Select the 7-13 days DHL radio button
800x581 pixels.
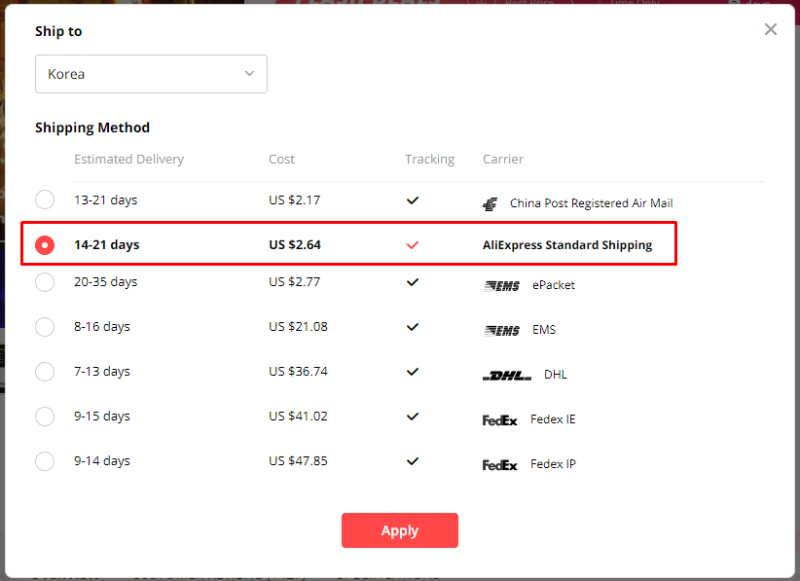pyautogui.click(x=45, y=371)
